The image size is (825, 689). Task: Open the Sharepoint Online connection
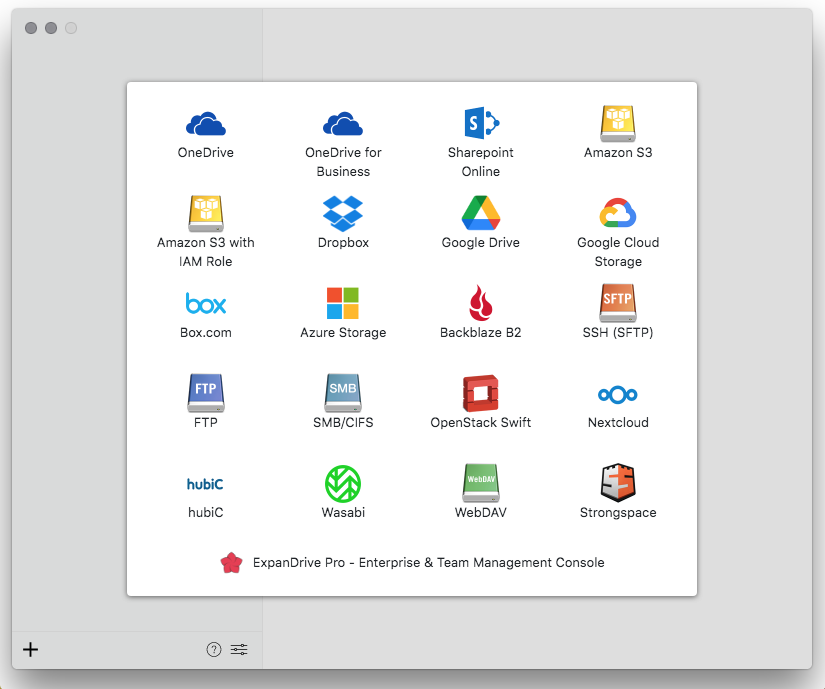[481, 124]
